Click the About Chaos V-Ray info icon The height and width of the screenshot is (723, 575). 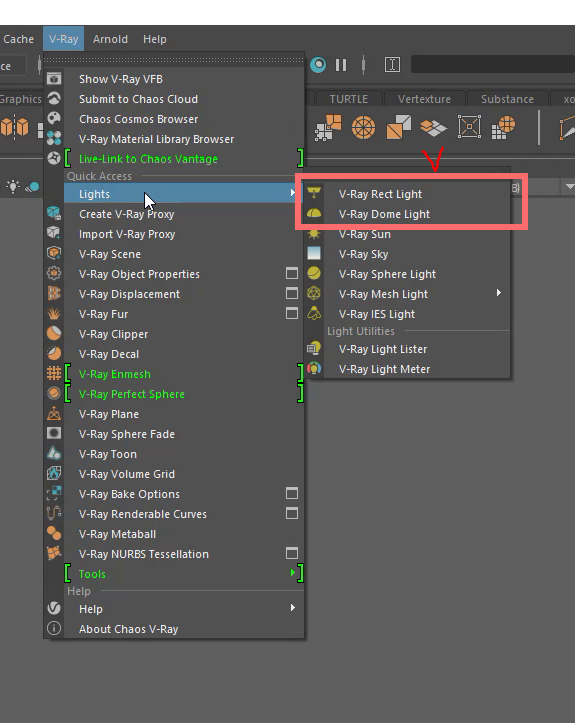click(54, 628)
